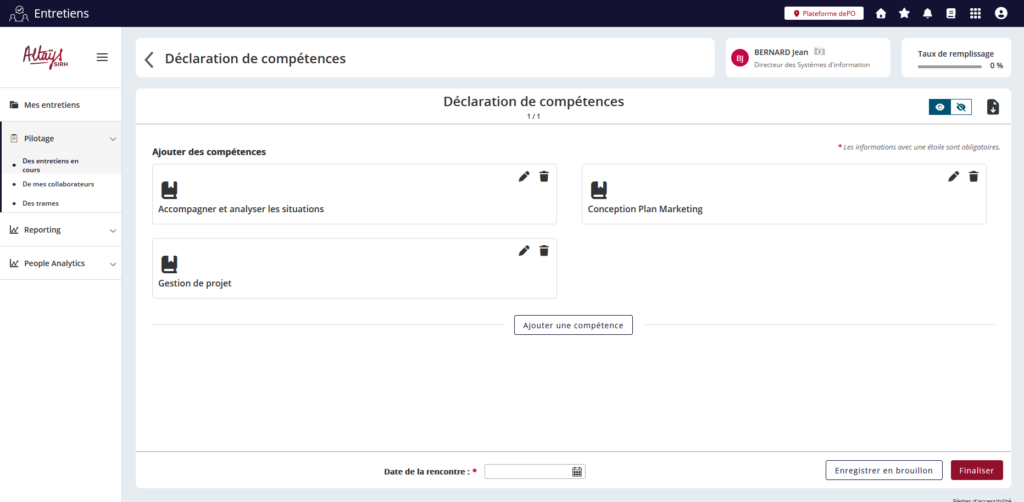Select De mes collaborateurs in sidebar
The image size is (1024, 502).
[58, 184]
